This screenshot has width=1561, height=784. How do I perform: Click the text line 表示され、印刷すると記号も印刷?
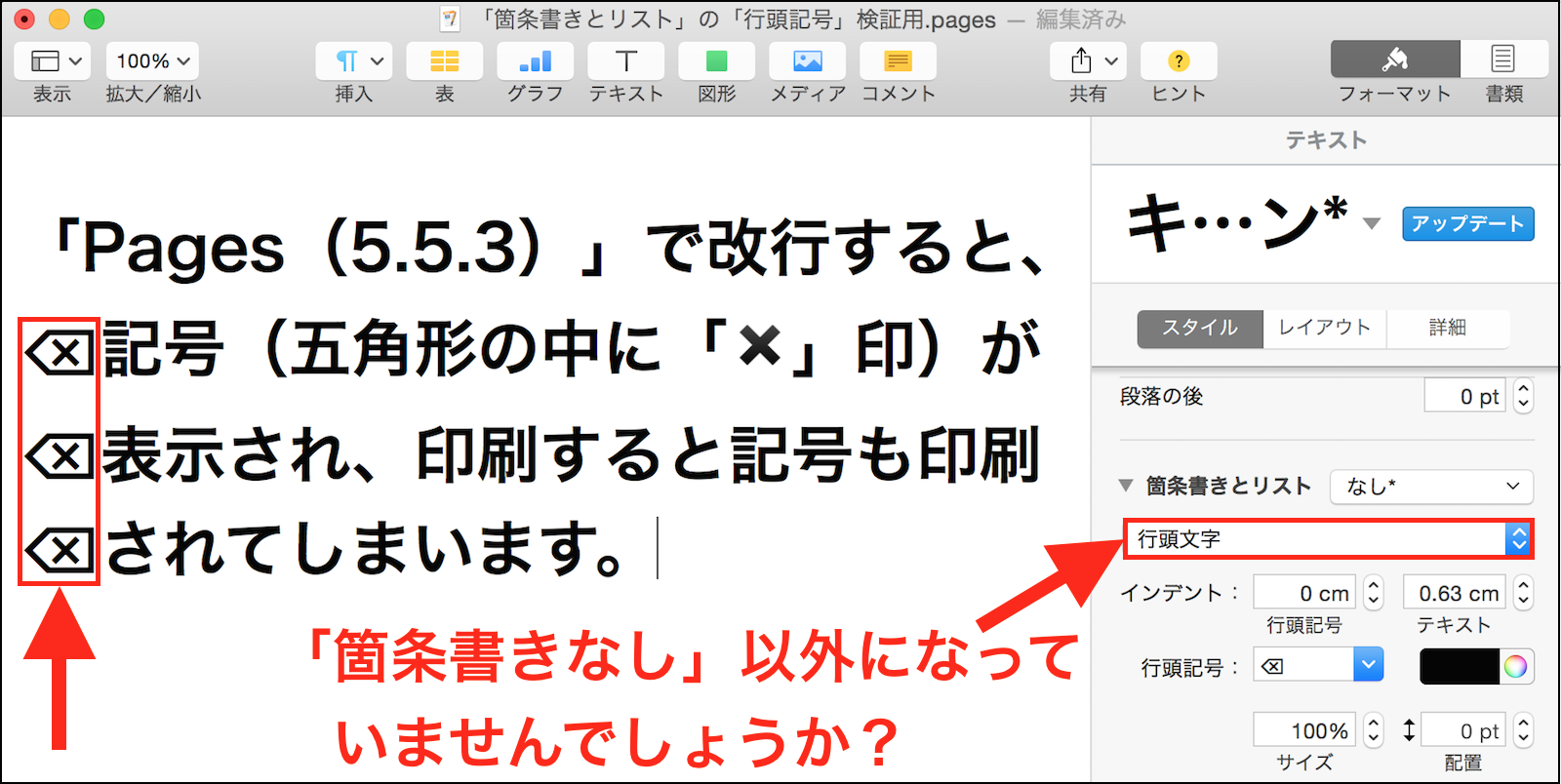click(572, 454)
